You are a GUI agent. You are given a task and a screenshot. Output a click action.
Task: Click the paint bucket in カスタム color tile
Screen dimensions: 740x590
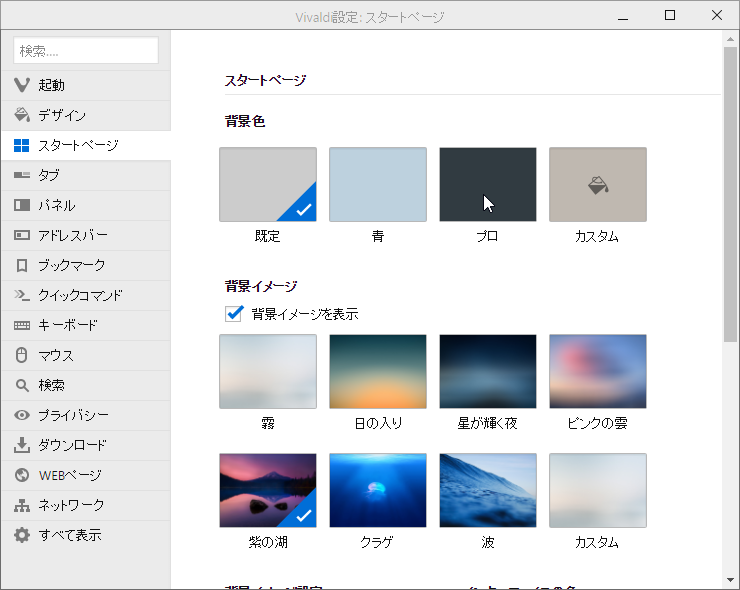(x=598, y=185)
